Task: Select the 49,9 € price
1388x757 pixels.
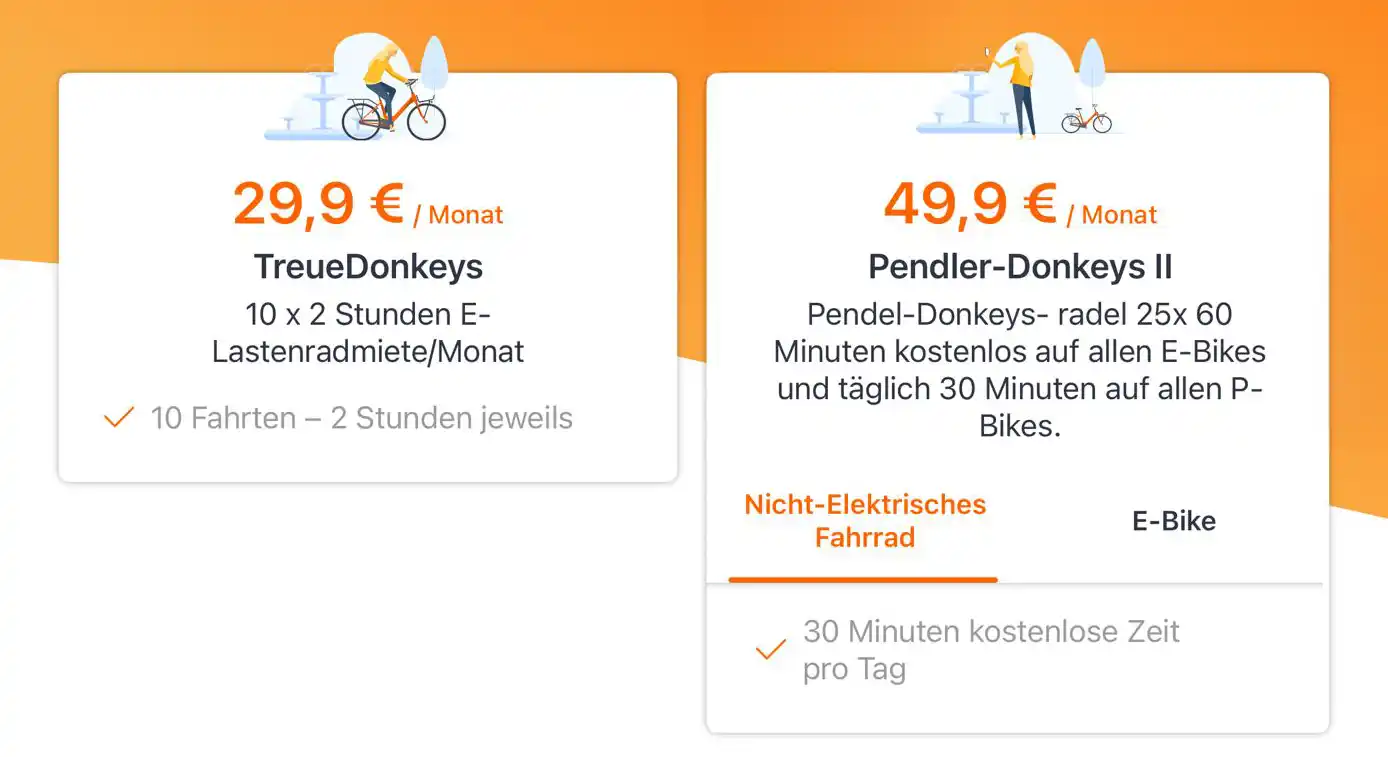Action: (969, 204)
